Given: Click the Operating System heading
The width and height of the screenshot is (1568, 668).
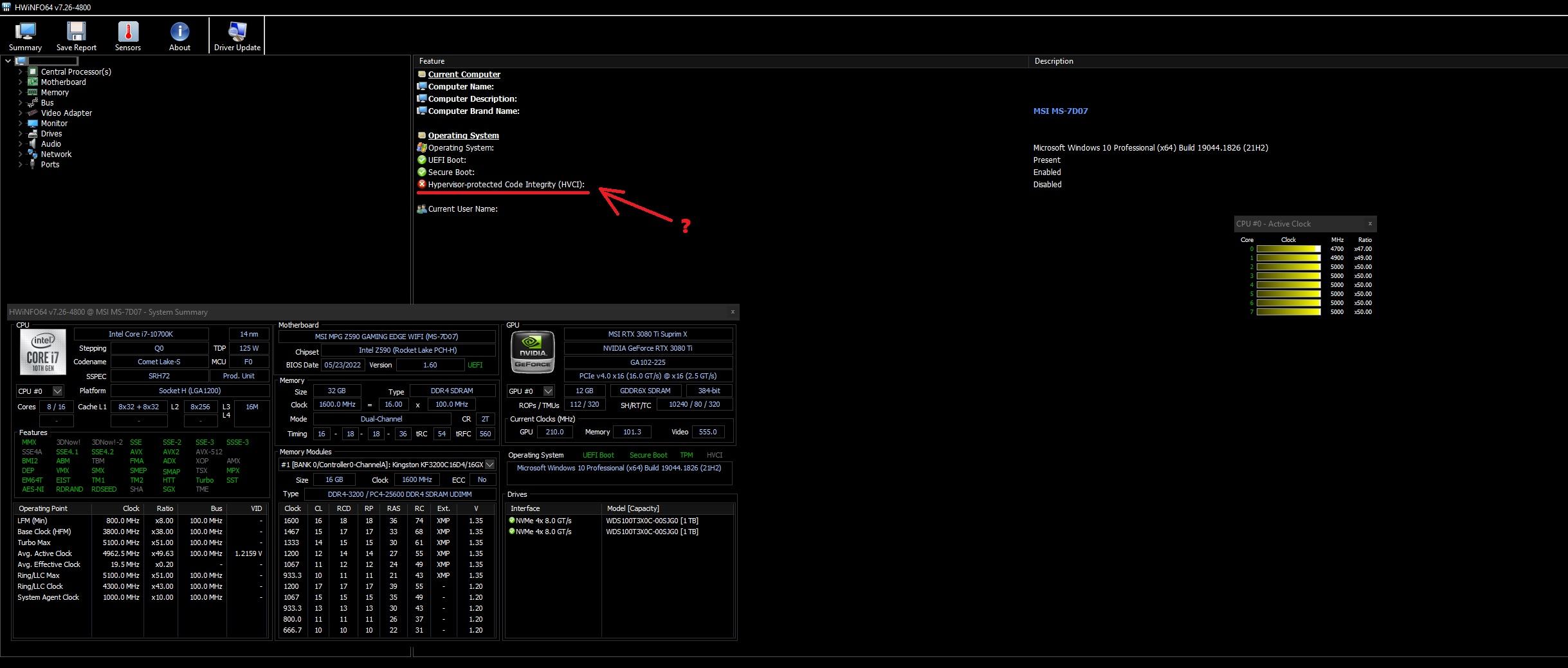Looking at the screenshot, I should 463,135.
